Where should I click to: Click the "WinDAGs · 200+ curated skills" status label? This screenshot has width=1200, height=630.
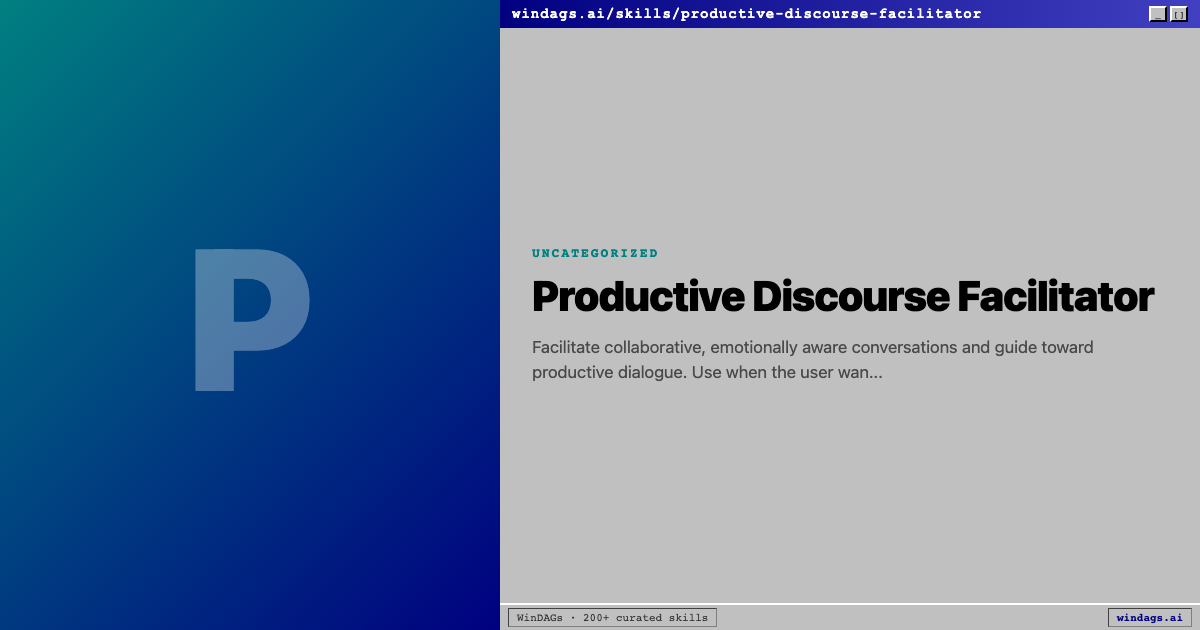[612, 618]
